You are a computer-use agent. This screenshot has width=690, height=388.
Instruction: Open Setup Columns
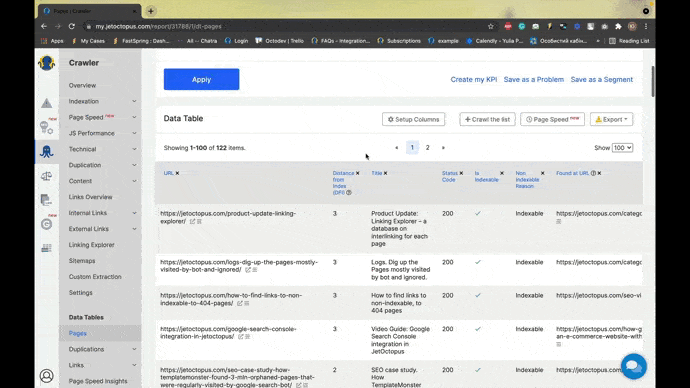[x=413, y=119]
